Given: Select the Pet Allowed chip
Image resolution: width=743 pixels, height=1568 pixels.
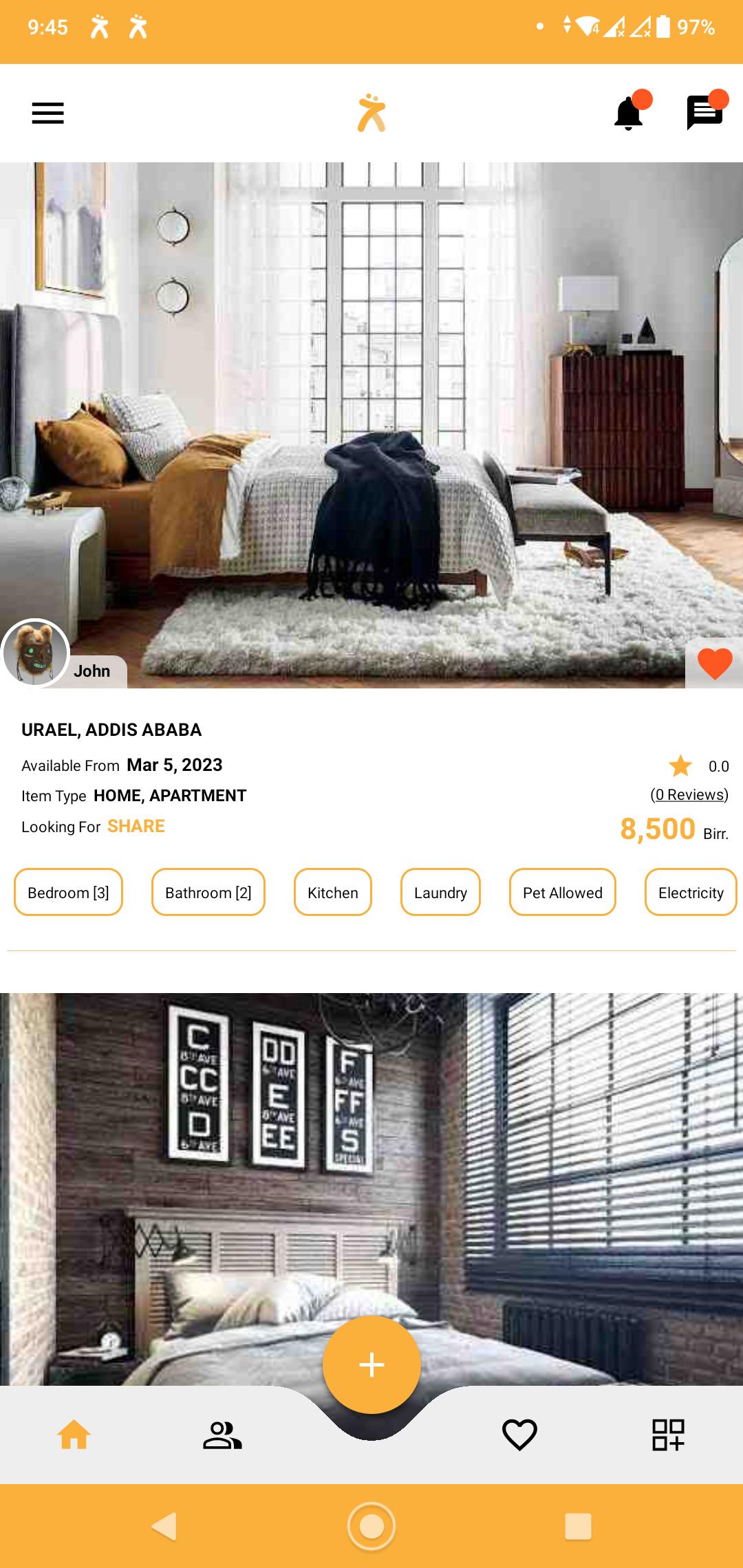Looking at the screenshot, I should pos(562,892).
